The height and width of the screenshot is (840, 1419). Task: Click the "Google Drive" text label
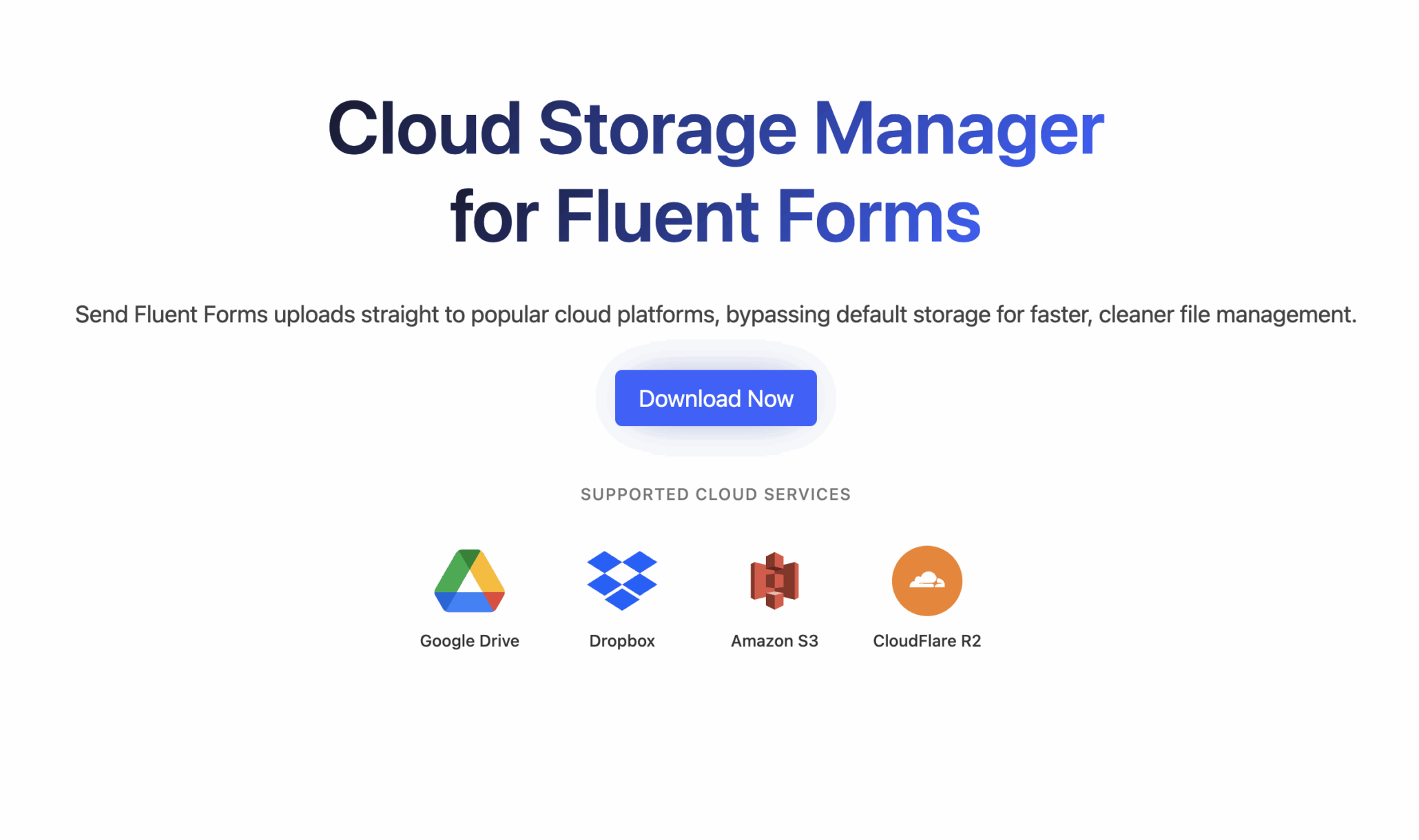pos(469,641)
